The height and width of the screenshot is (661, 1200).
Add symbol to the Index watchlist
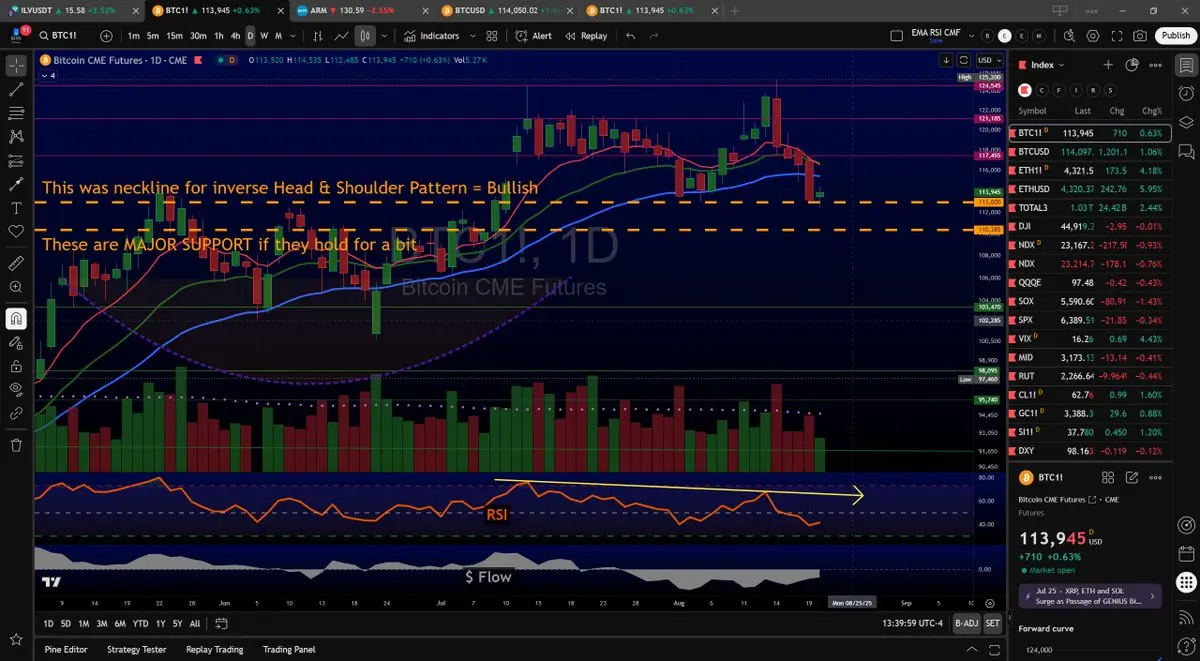1108,65
